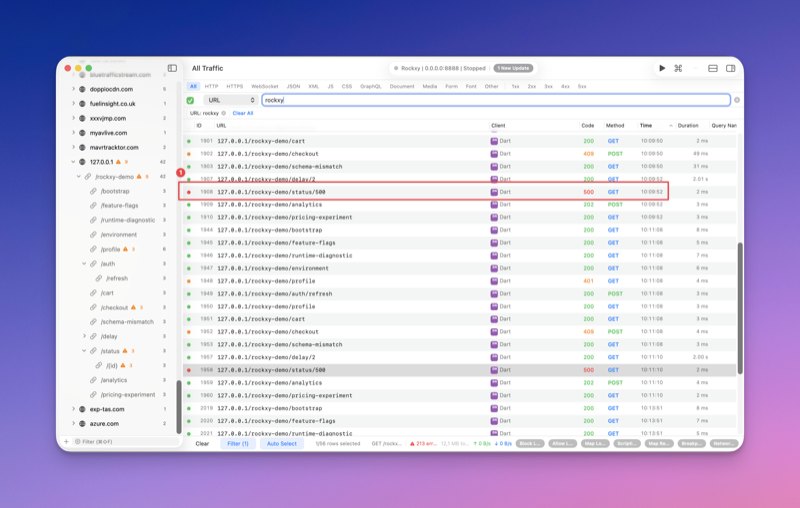Select row 1952 checkout POST request
This screenshot has height=508, width=800.
pos(460,332)
